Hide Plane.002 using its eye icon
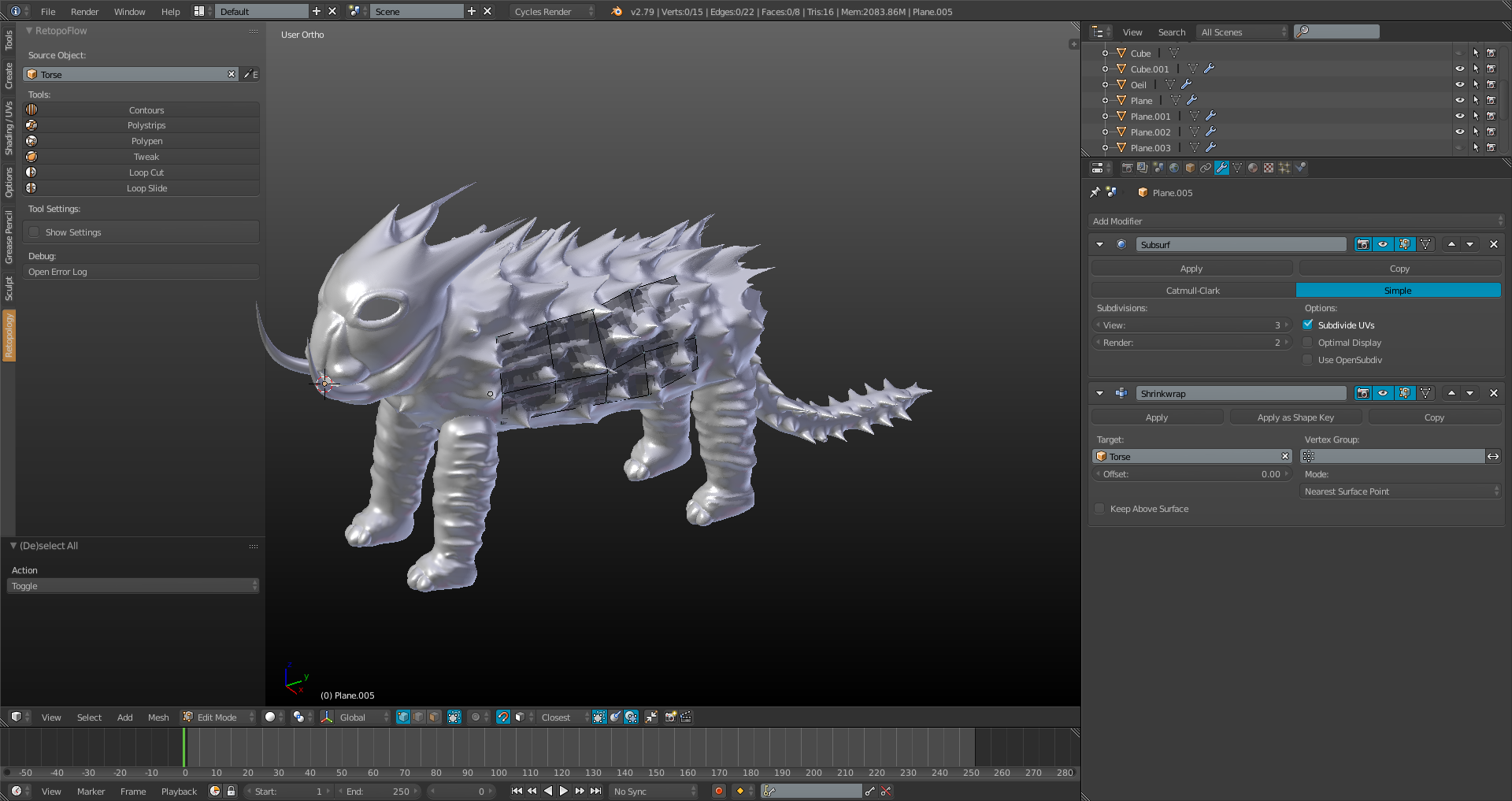Screen dimensions: 1512x801 [1459, 132]
